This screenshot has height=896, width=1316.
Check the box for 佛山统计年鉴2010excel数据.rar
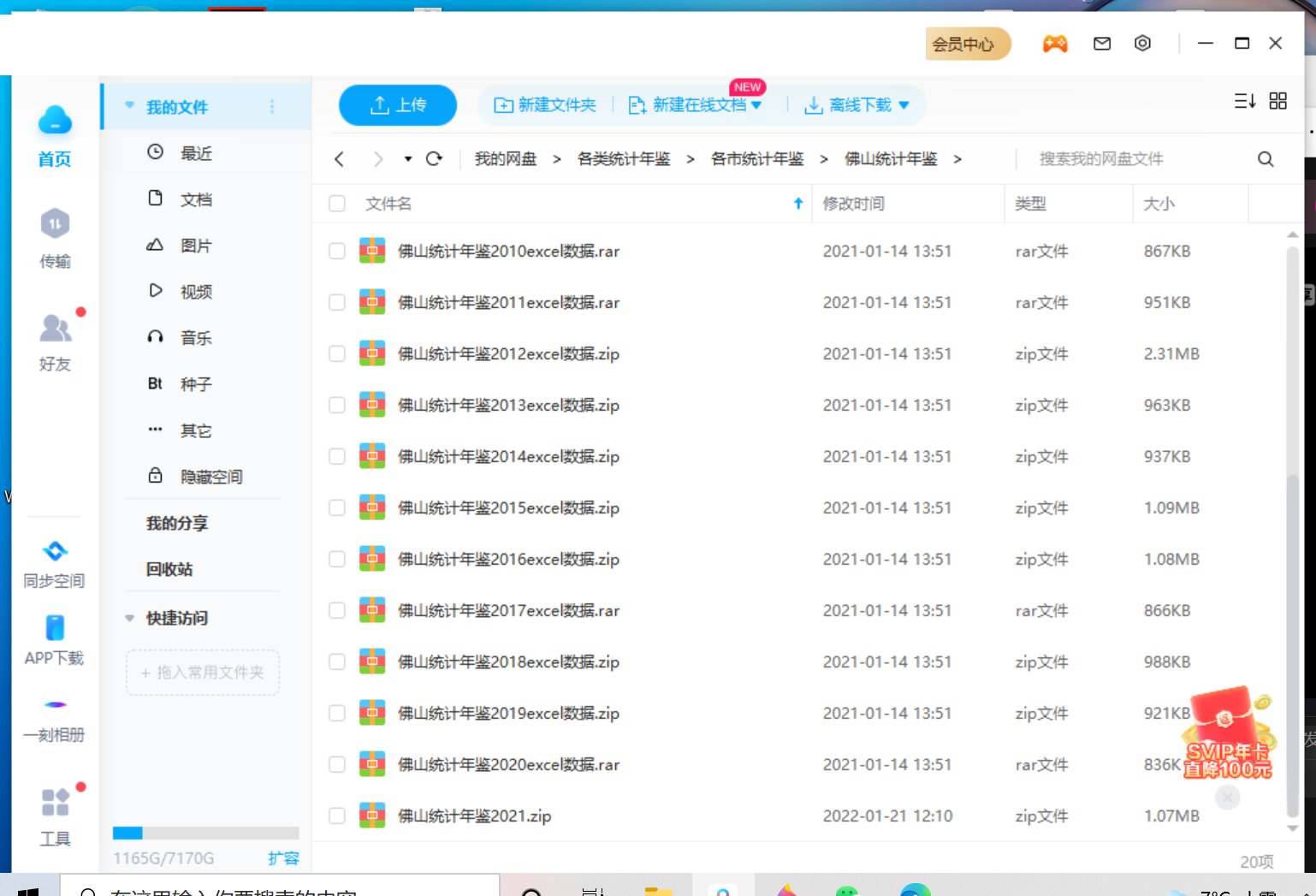pos(337,251)
